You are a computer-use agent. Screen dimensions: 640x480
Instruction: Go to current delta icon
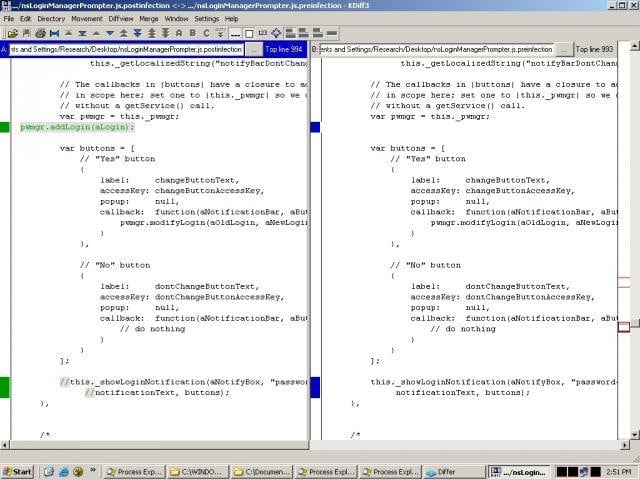coord(54,33)
